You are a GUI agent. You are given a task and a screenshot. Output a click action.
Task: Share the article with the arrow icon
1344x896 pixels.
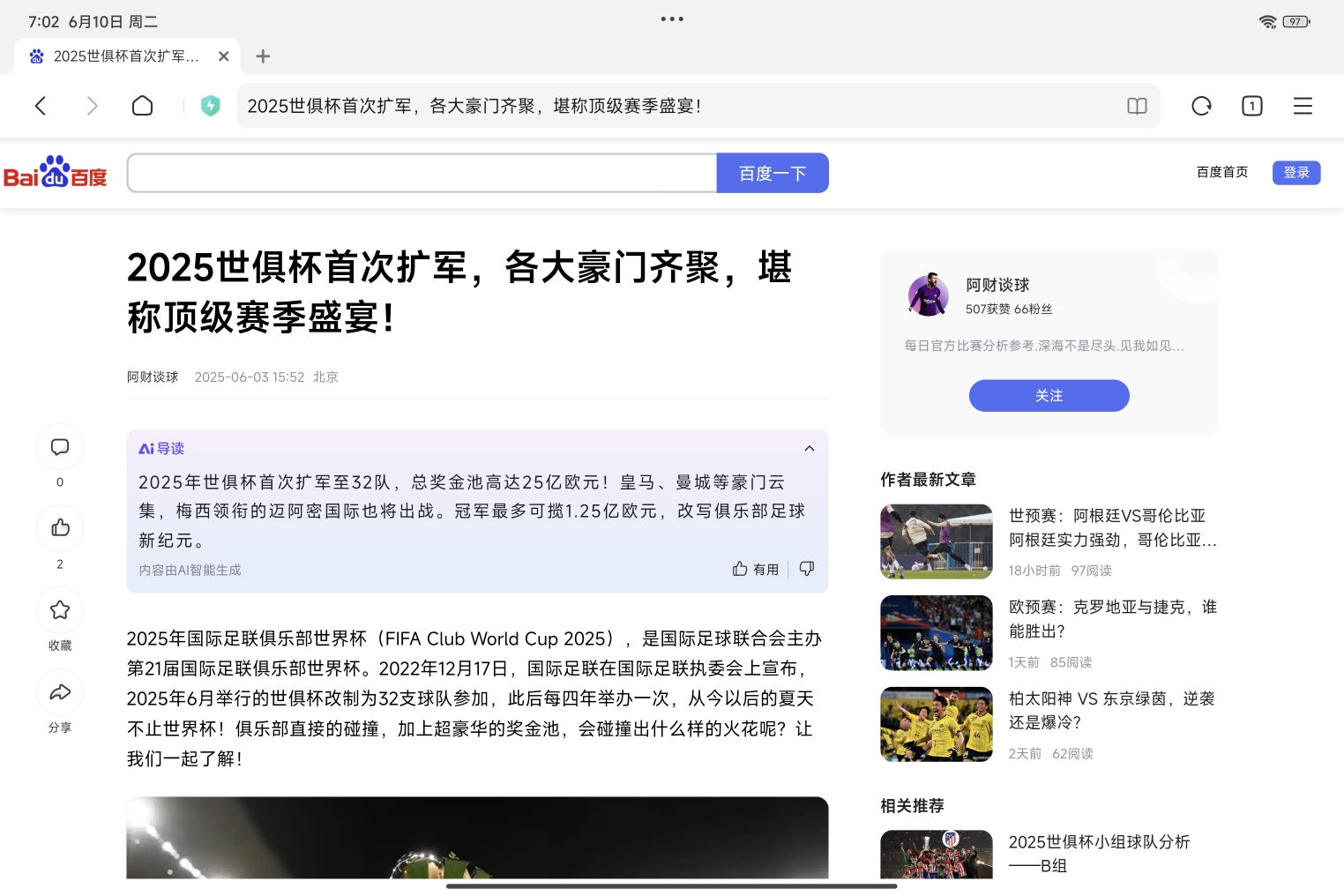coord(60,692)
